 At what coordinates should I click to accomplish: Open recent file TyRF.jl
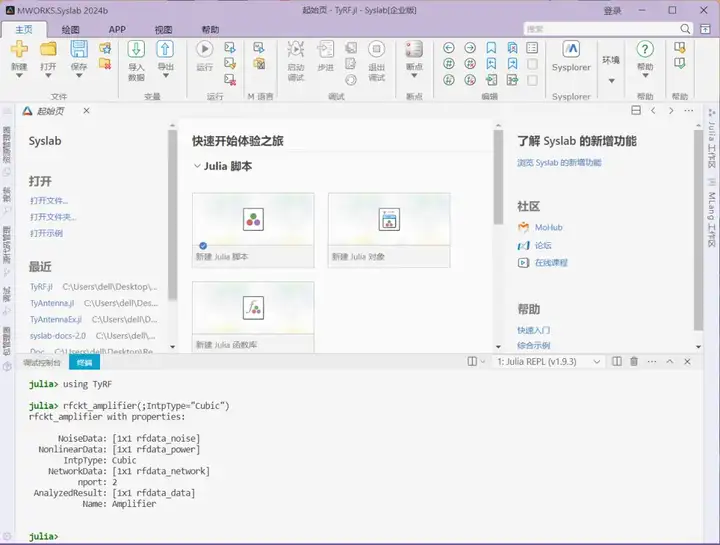point(41,287)
